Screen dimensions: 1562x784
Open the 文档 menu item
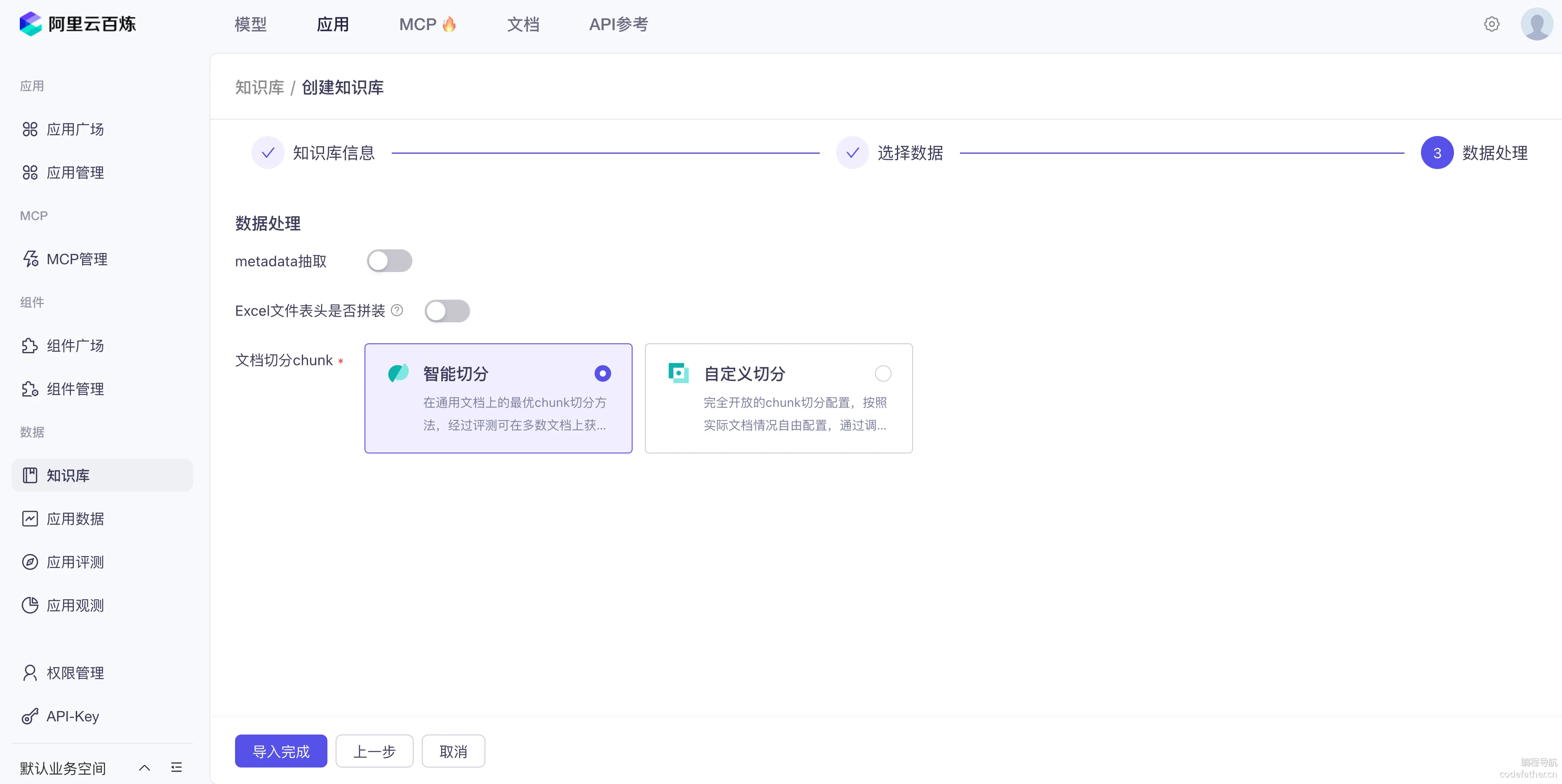point(523,24)
